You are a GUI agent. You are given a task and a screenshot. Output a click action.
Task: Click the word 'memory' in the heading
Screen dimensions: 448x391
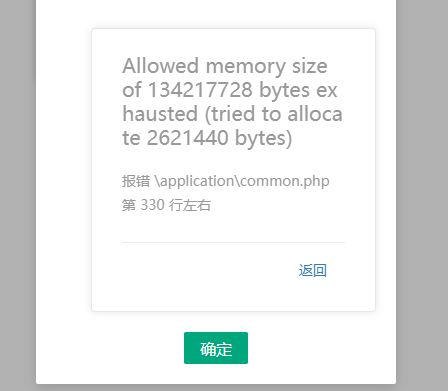tap(246, 67)
